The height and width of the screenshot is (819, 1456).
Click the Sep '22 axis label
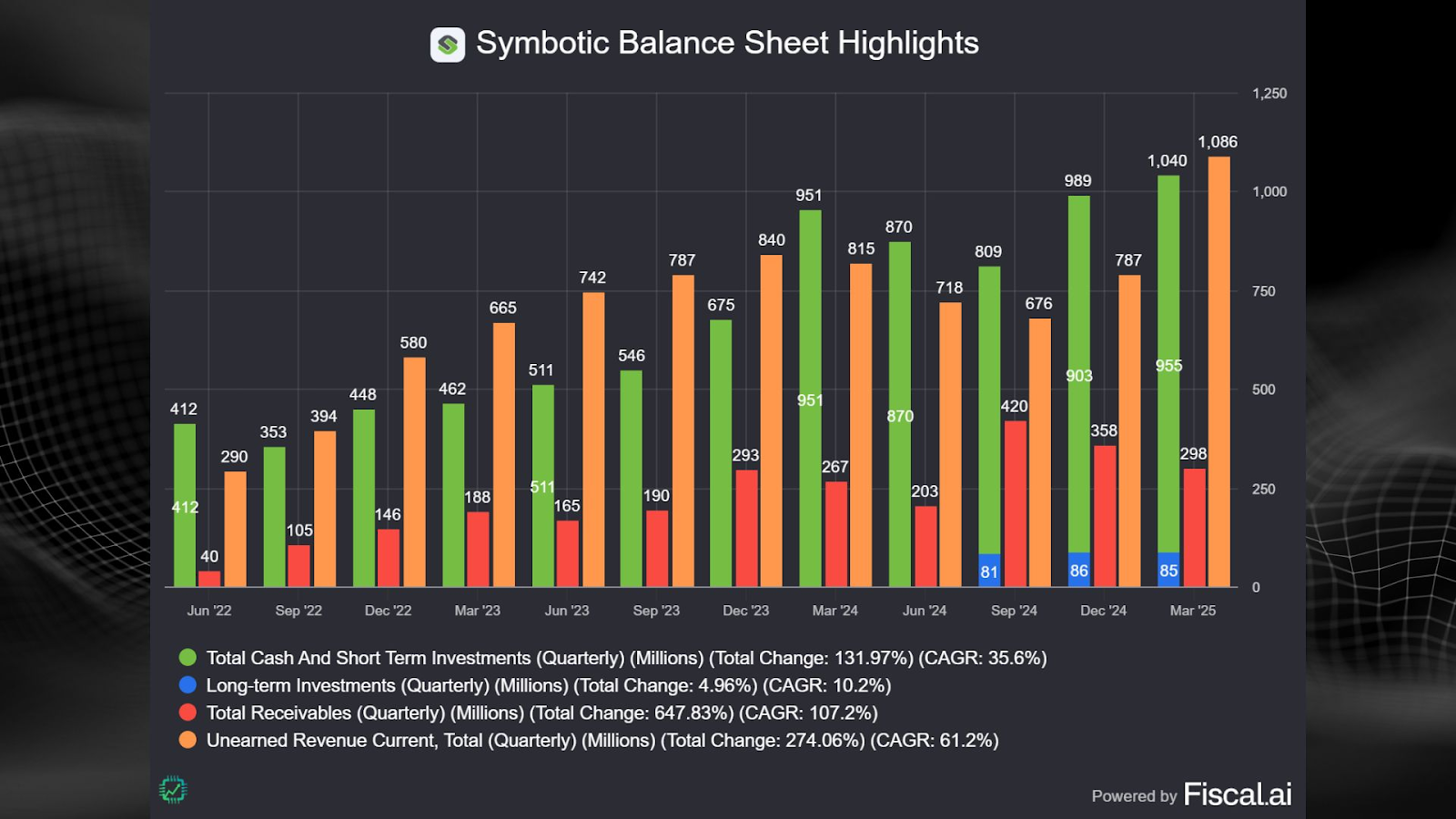(x=298, y=611)
